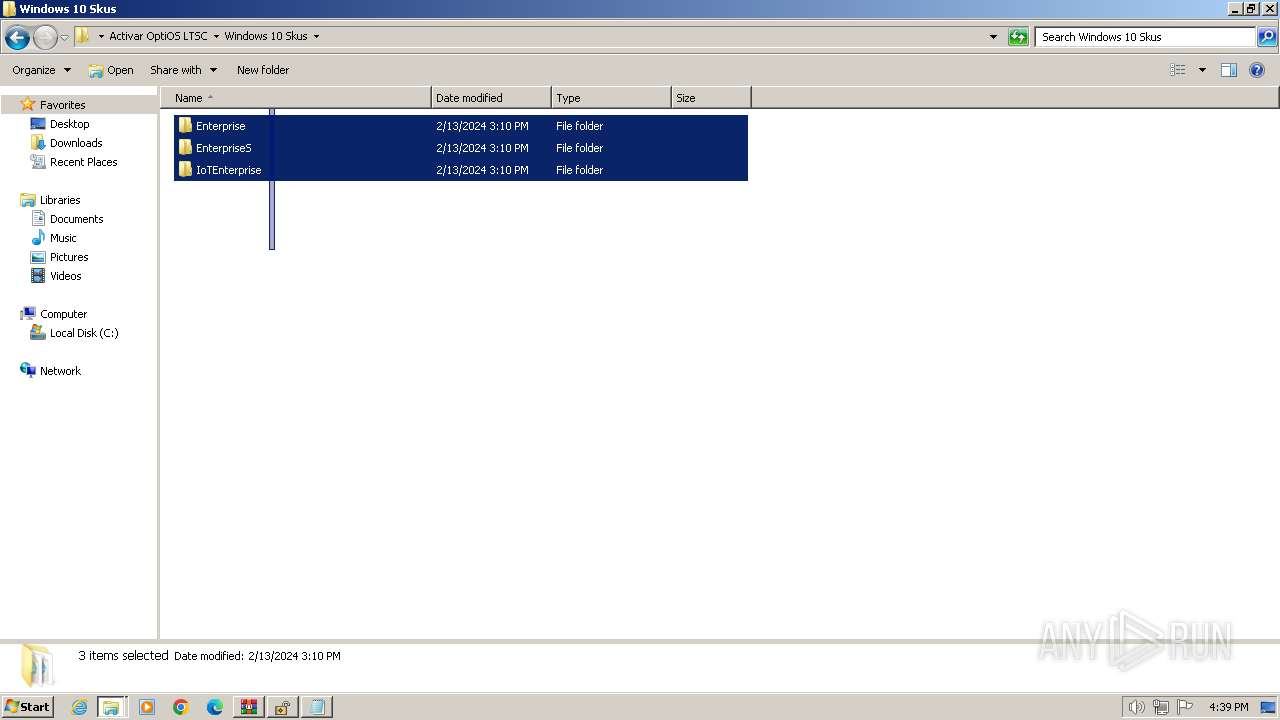Sort by the Size column header
Image resolution: width=1280 pixels, height=720 pixels.
click(711, 98)
